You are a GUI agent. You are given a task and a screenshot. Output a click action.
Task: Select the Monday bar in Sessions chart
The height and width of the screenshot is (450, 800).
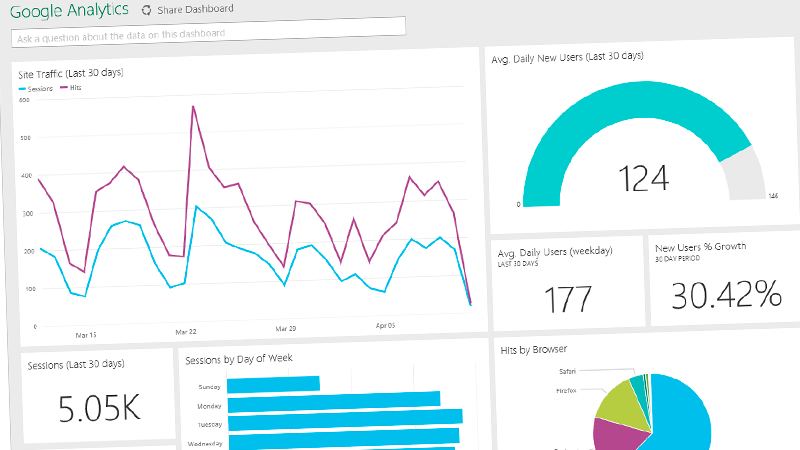[334, 400]
